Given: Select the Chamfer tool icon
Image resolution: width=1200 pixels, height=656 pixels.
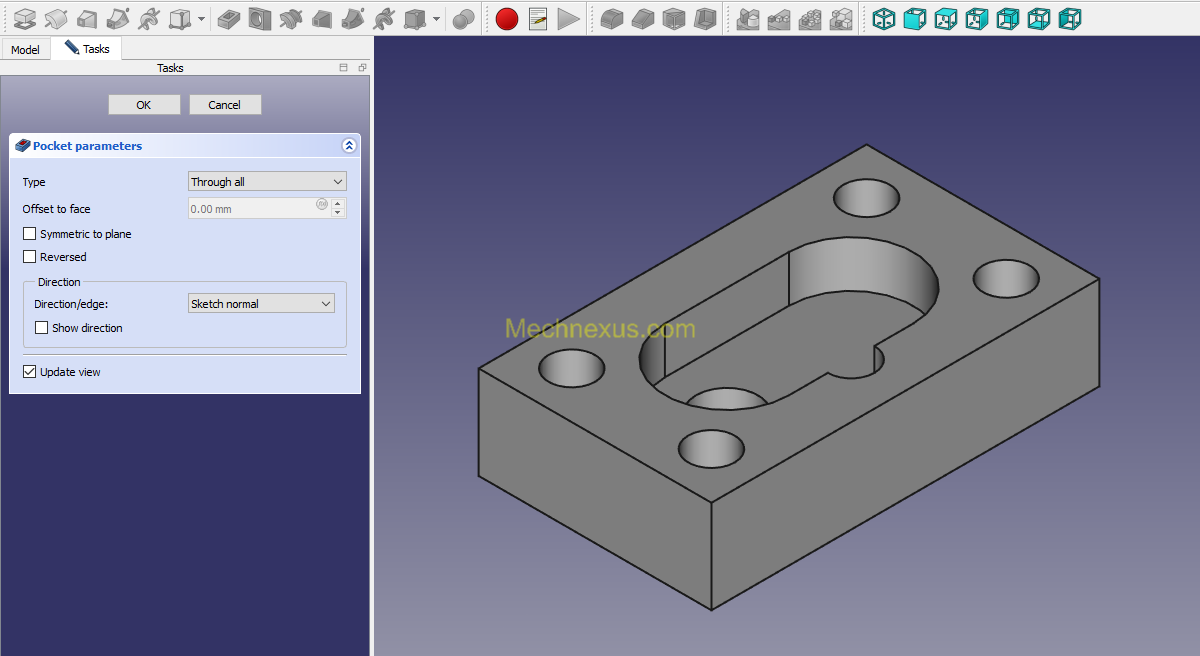Looking at the screenshot, I should pos(643,18).
